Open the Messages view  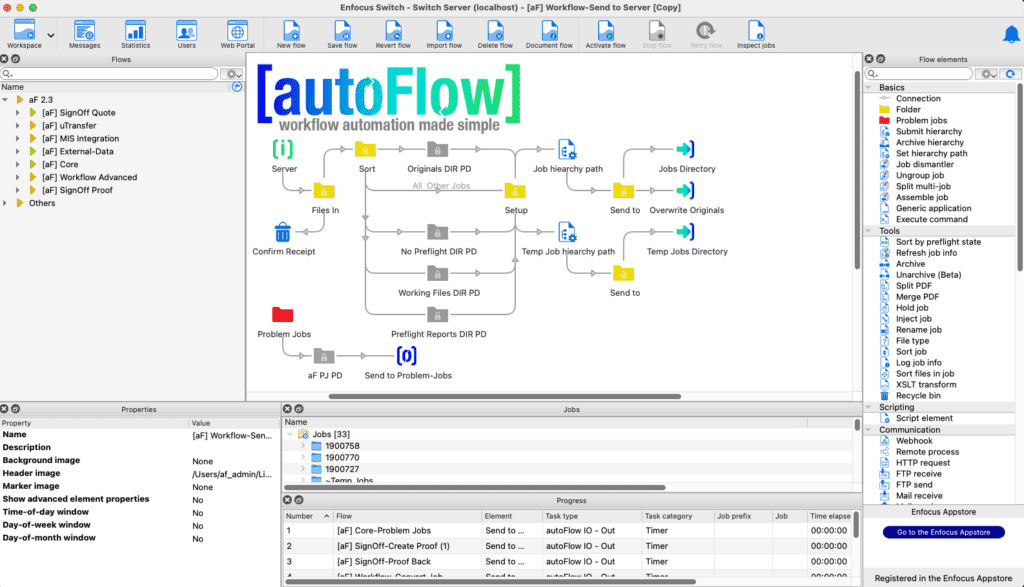pos(84,34)
